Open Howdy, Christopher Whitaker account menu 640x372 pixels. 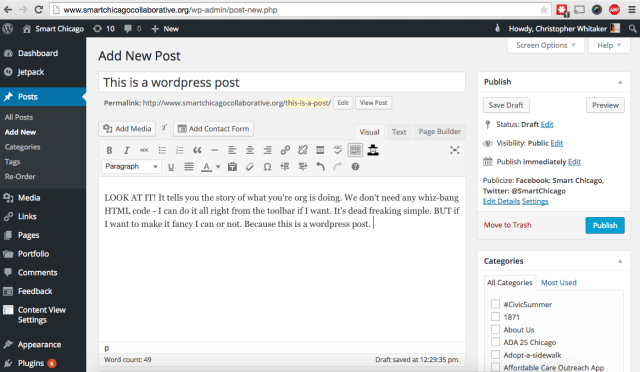564,29
